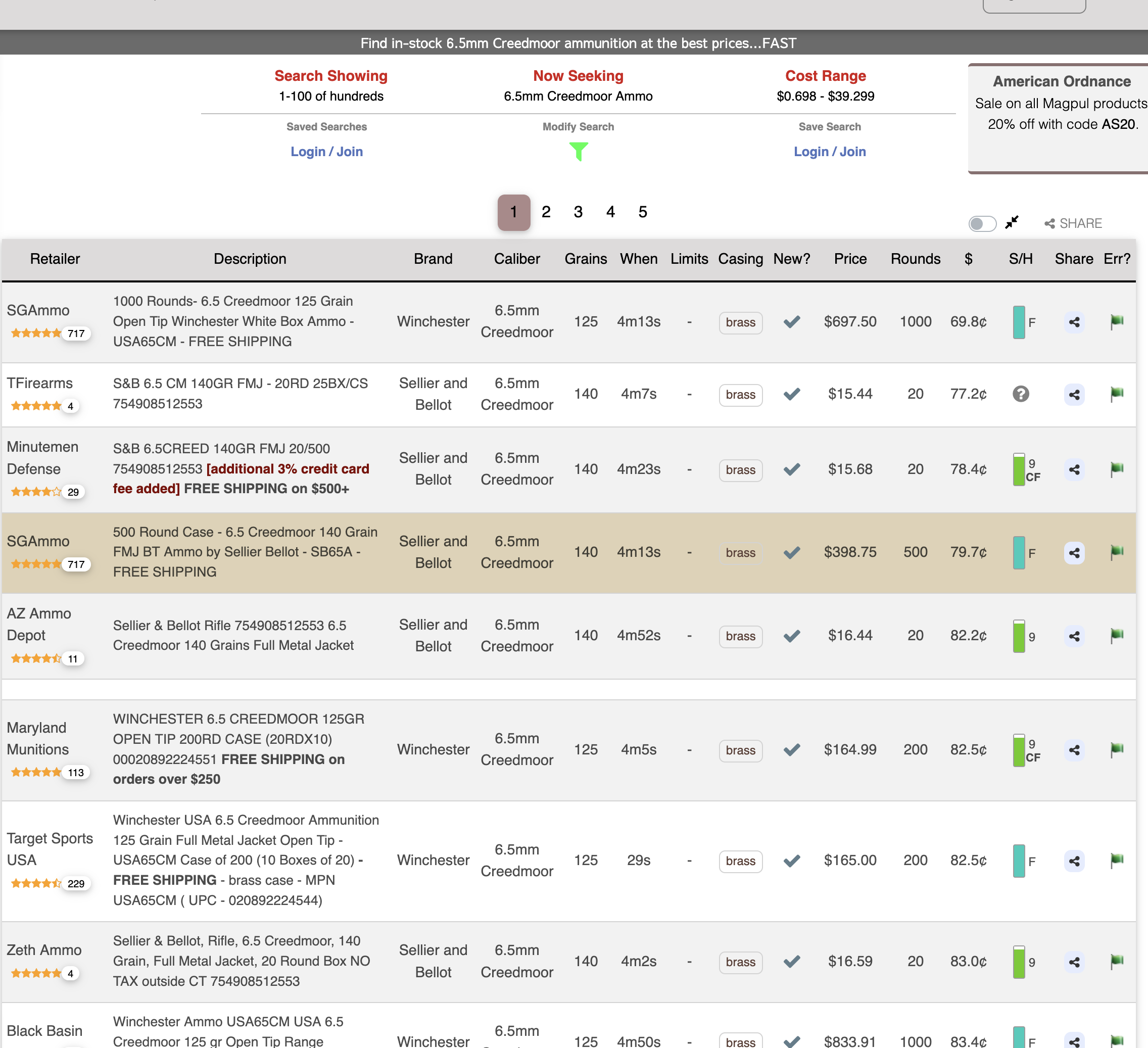
Task: Go to results page 5
Action: click(642, 212)
